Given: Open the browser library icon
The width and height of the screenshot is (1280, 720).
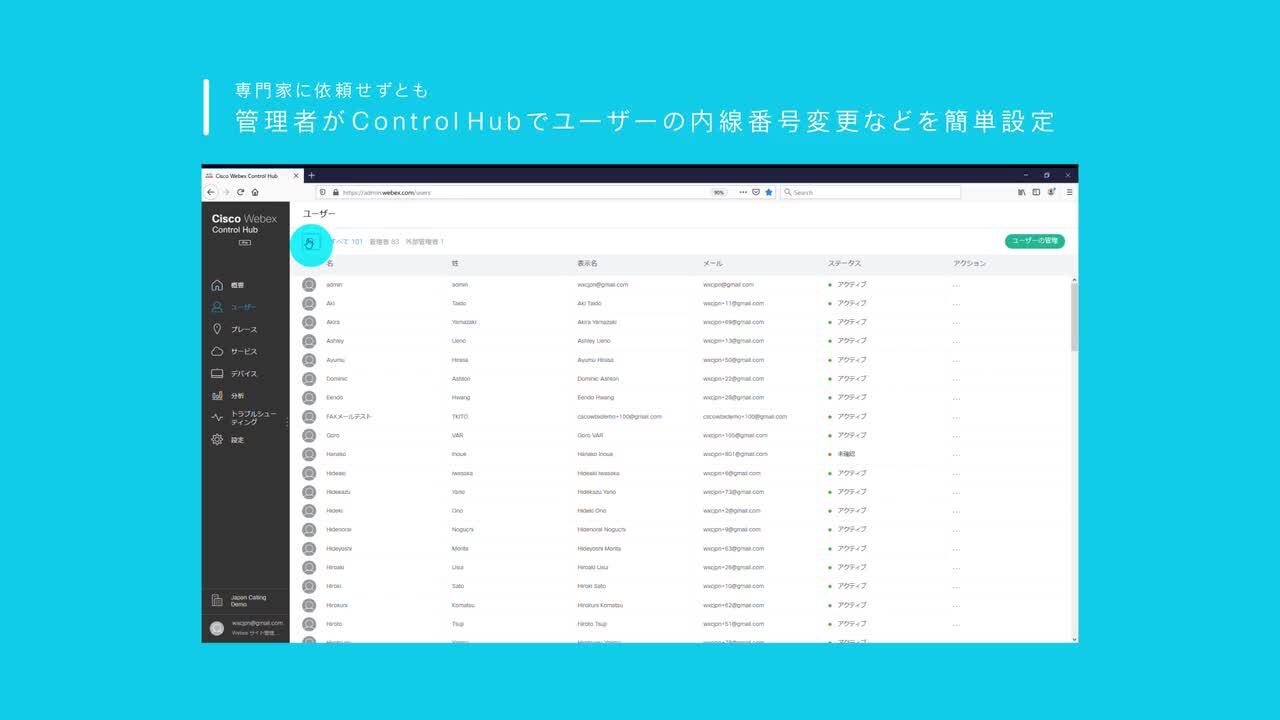Looking at the screenshot, I should 1022,192.
